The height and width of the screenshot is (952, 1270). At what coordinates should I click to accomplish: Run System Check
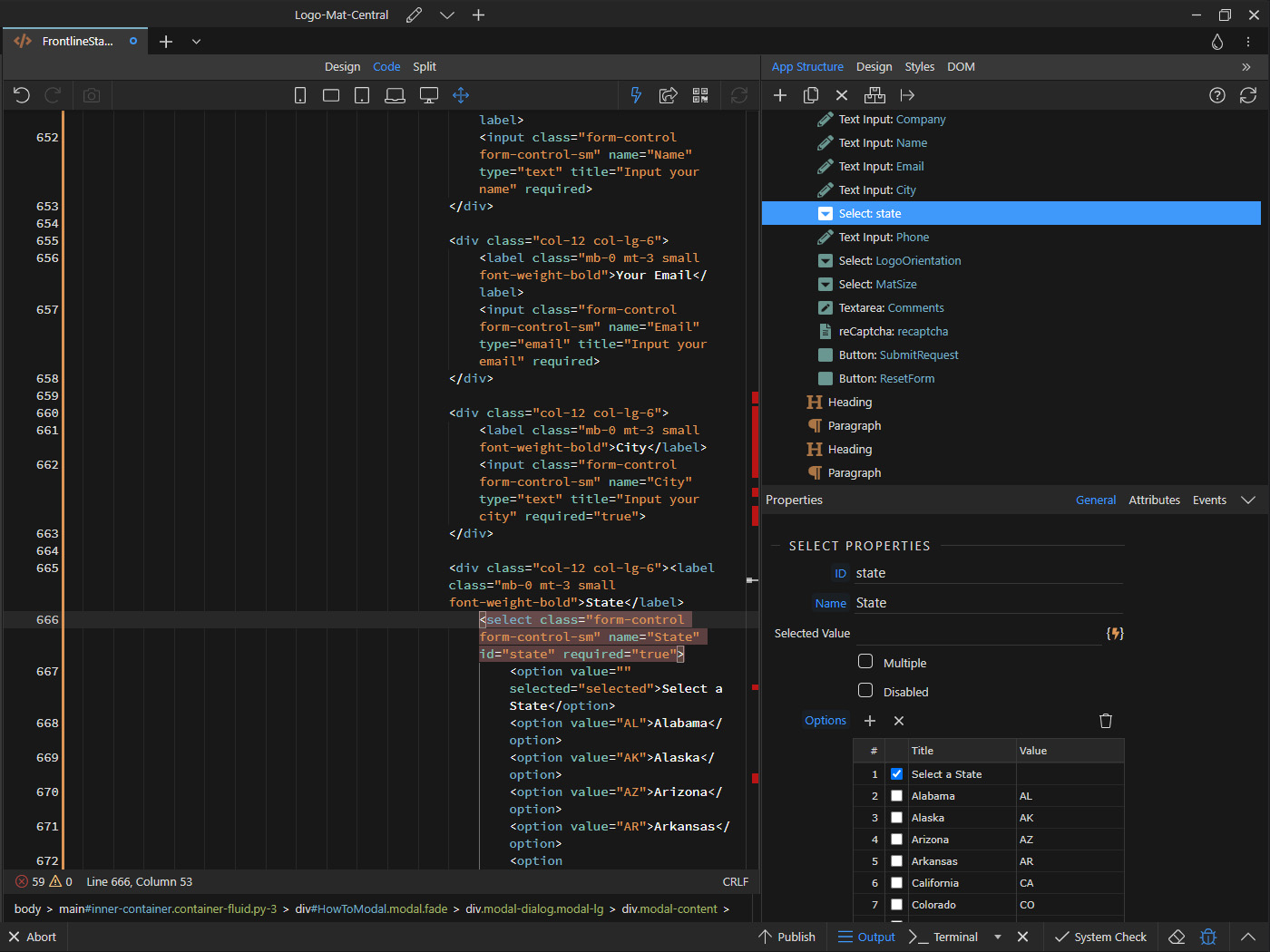click(x=1100, y=937)
